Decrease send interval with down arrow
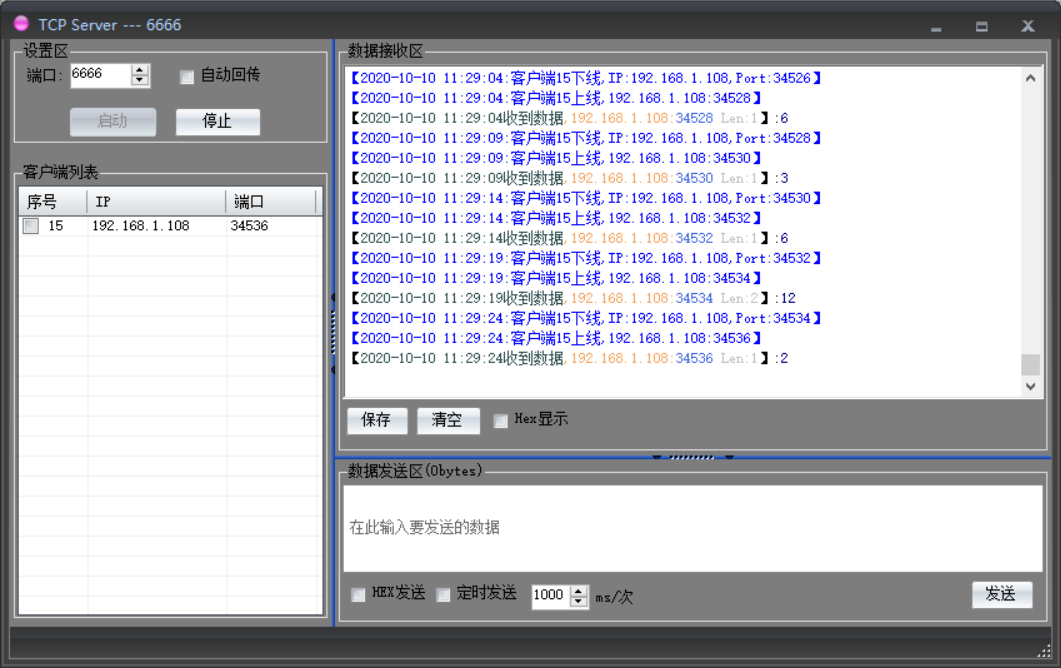 point(579,601)
